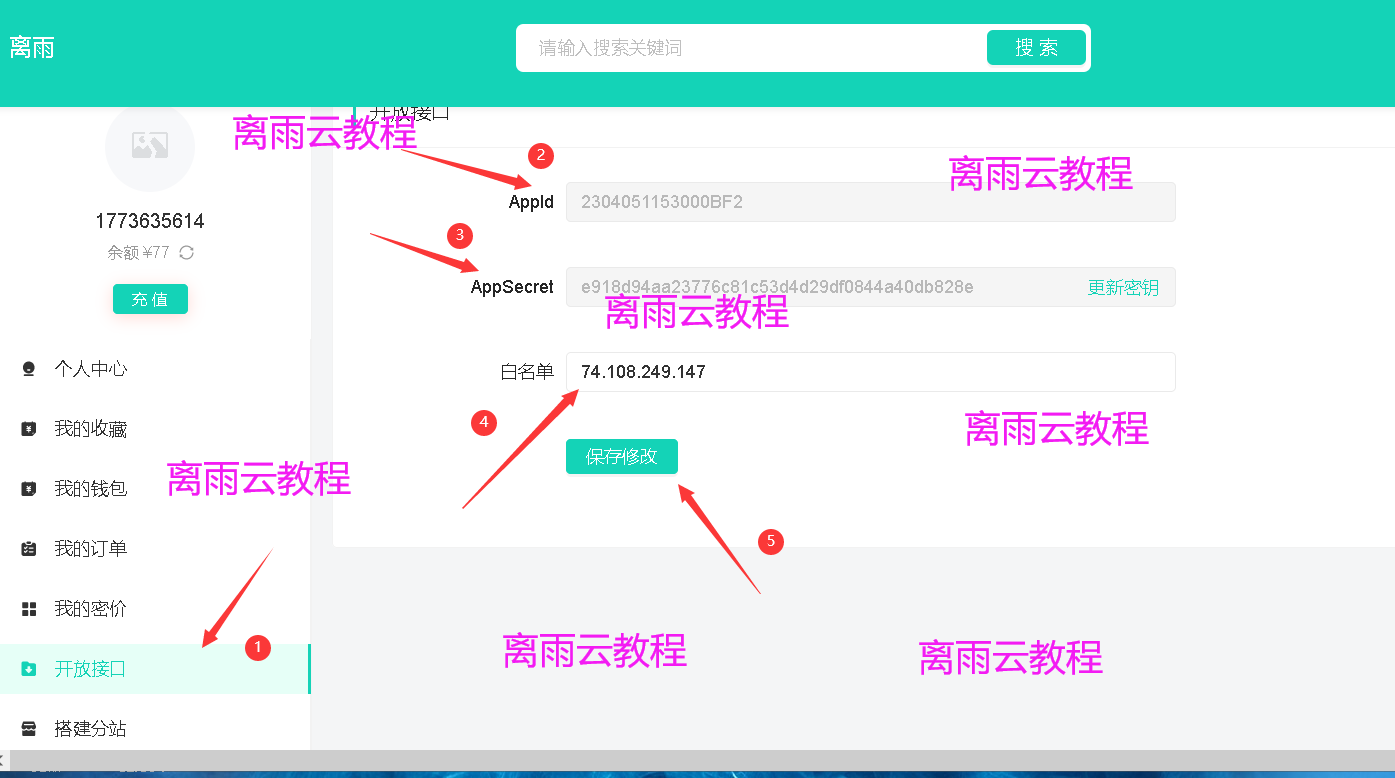Screen dimensions: 1395x778
Task: Click the AppId label
Action: pyautogui.click(x=531, y=202)
